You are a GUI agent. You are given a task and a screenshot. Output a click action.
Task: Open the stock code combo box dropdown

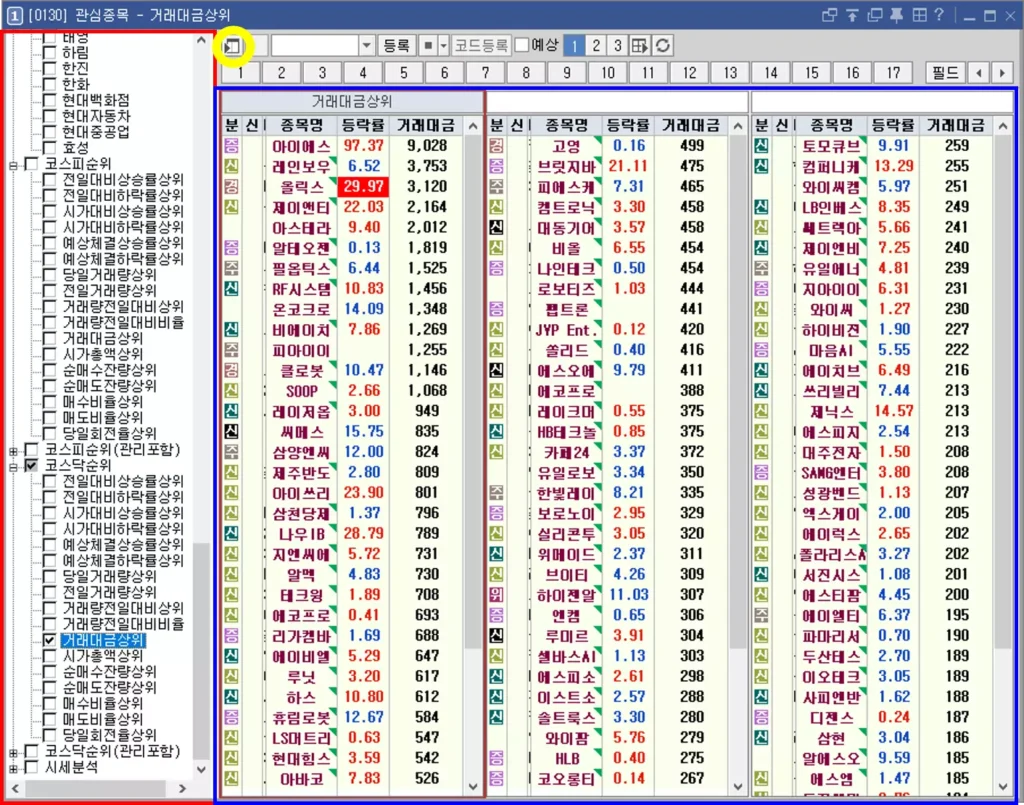point(366,46)
